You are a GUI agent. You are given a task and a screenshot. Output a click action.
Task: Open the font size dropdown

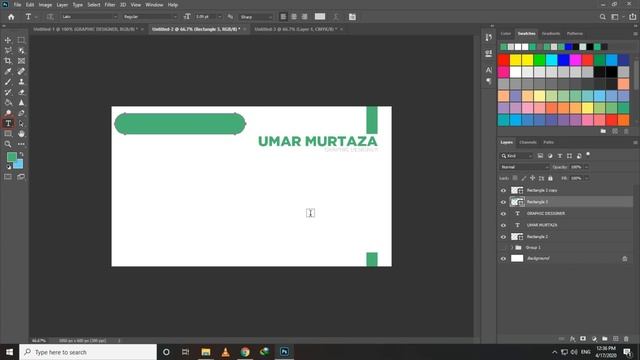point(220,17)
